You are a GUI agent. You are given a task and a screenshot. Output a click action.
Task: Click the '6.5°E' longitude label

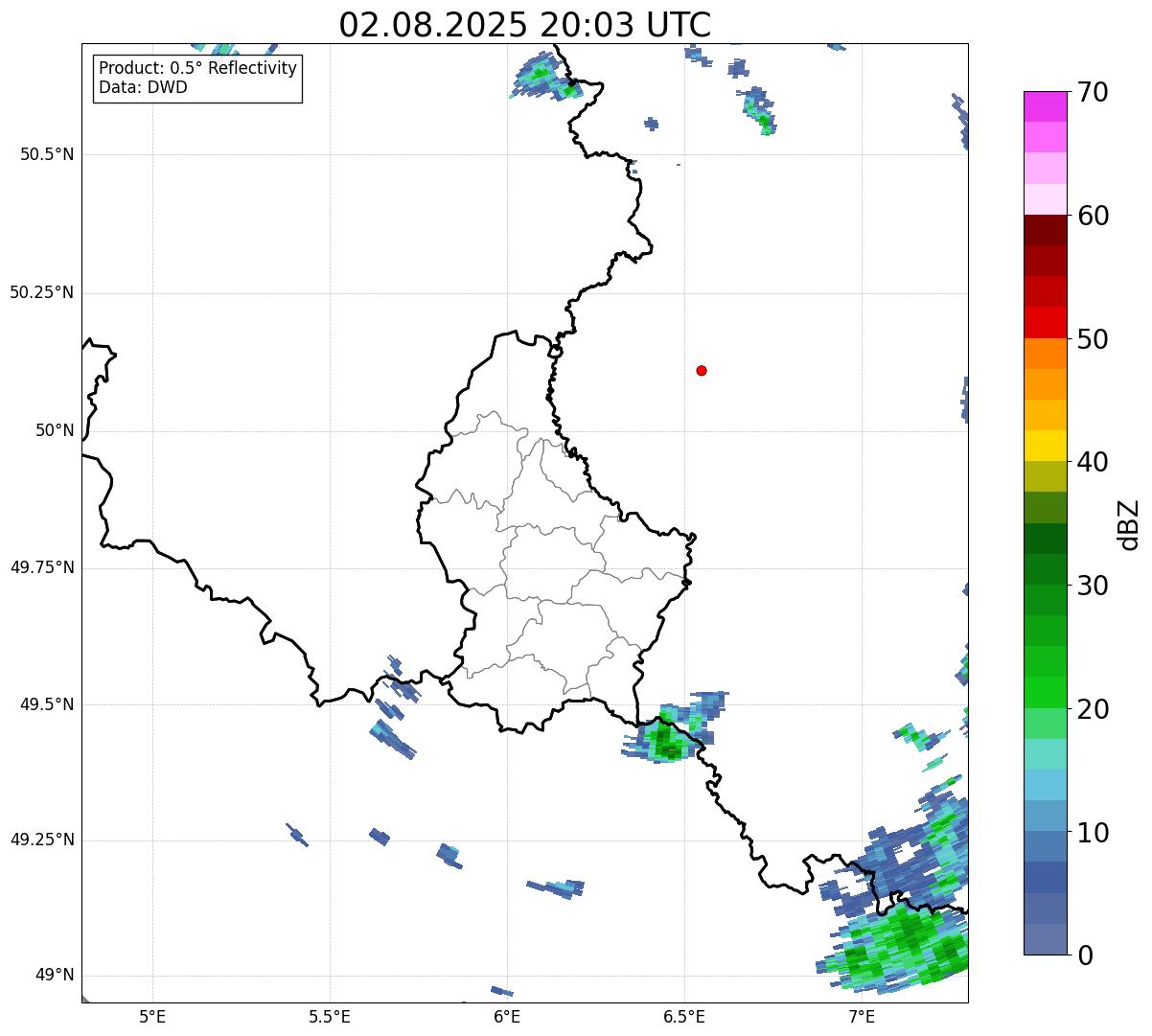684,1016
